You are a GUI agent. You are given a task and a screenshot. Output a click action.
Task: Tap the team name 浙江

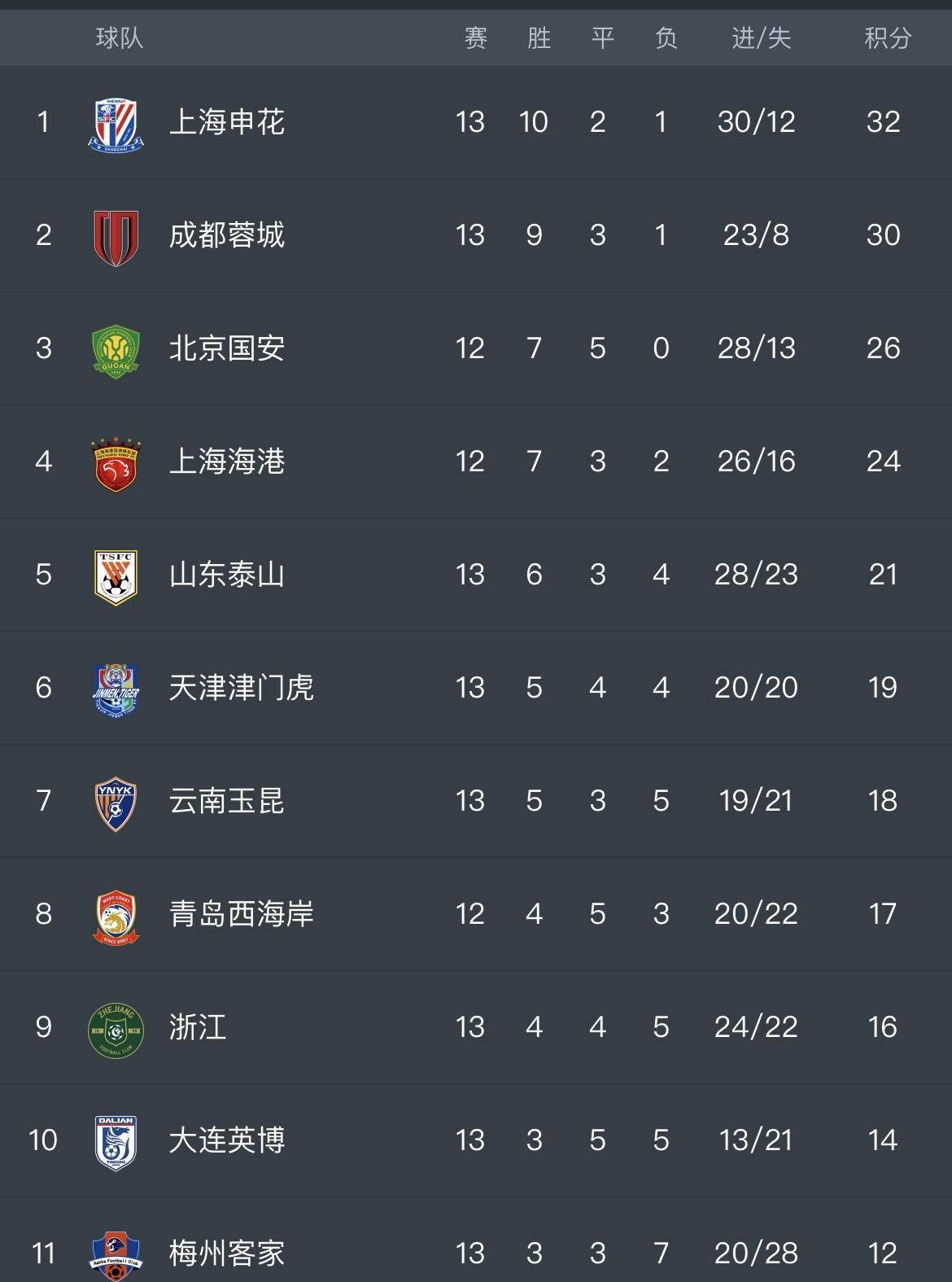pos(198,1027)
